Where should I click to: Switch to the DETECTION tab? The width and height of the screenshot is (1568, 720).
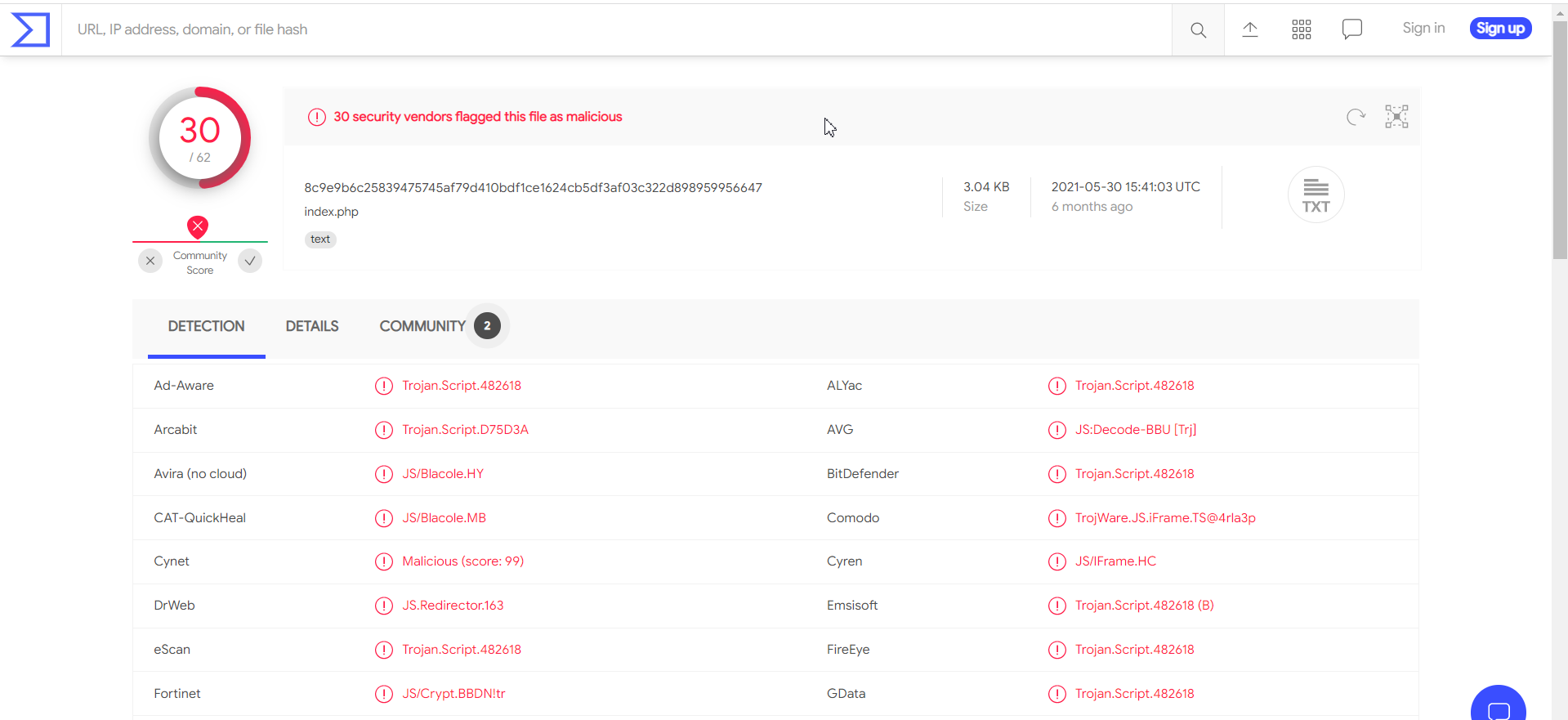[x=206, y=326]
